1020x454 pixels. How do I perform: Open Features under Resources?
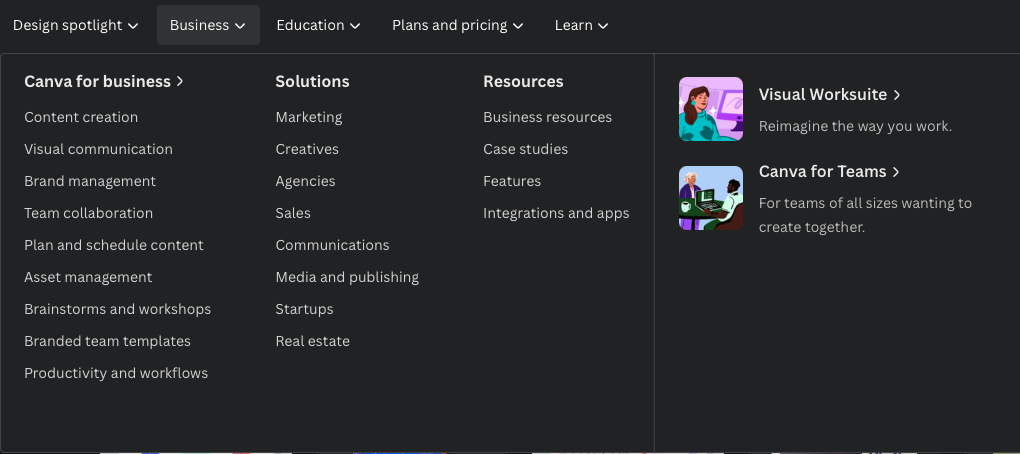click(x=512, y=181)
